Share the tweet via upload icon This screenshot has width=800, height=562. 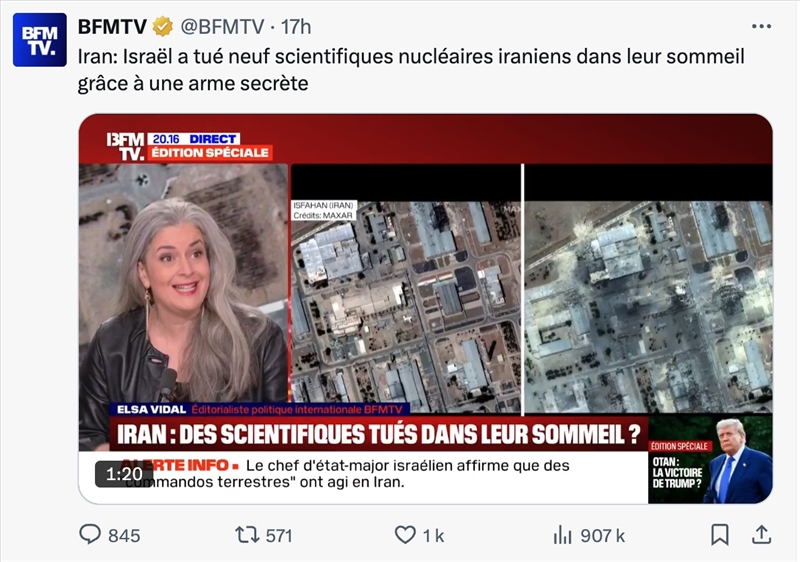pos(761,535)
